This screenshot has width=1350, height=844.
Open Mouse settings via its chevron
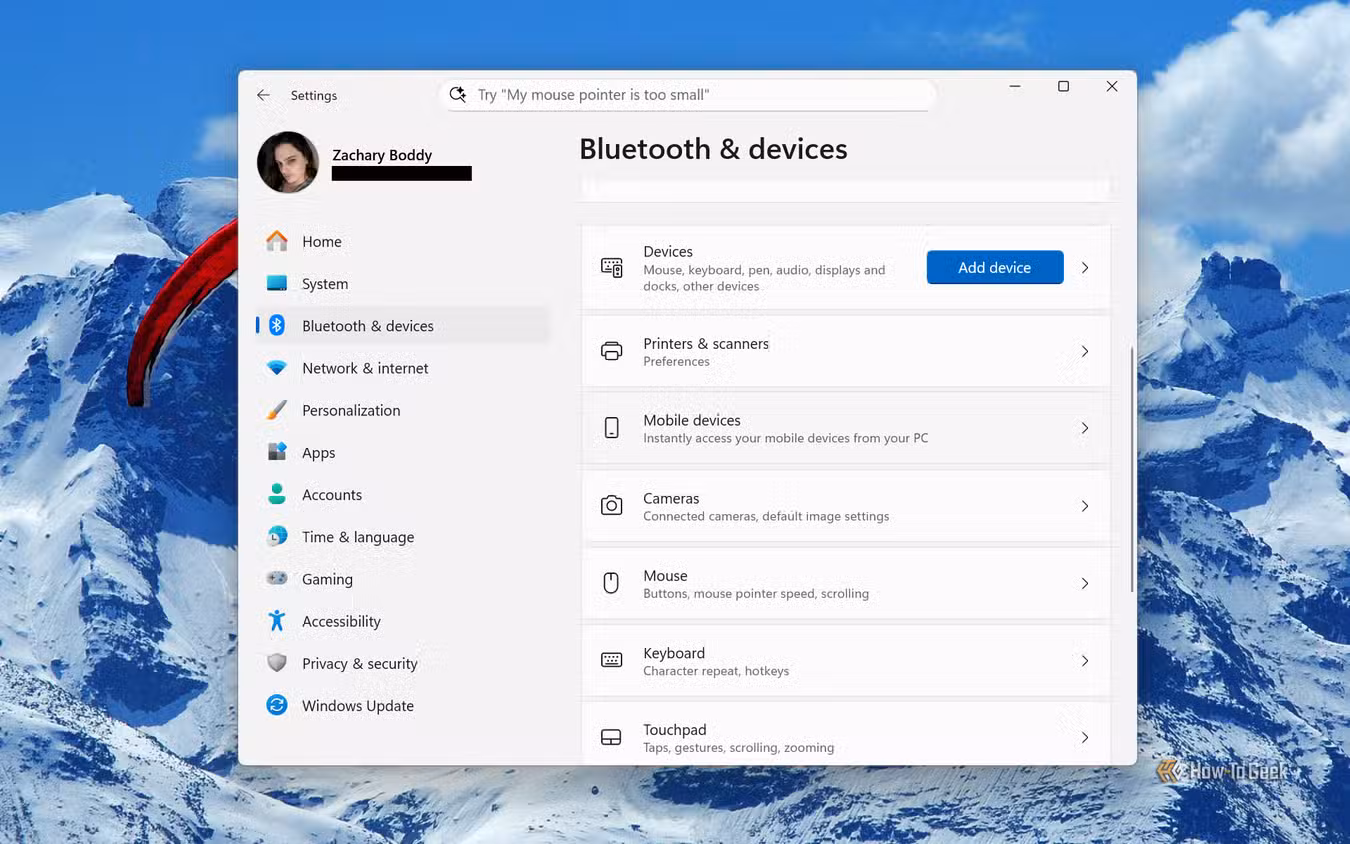tap(1085, 583)
